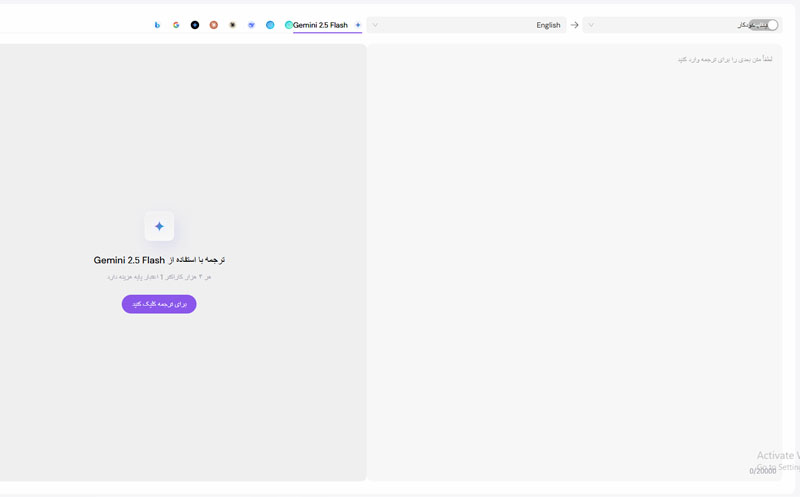Screen dimensions: 800x497
Task: Click the 0/20000 character counter
Action: point(762,471)
